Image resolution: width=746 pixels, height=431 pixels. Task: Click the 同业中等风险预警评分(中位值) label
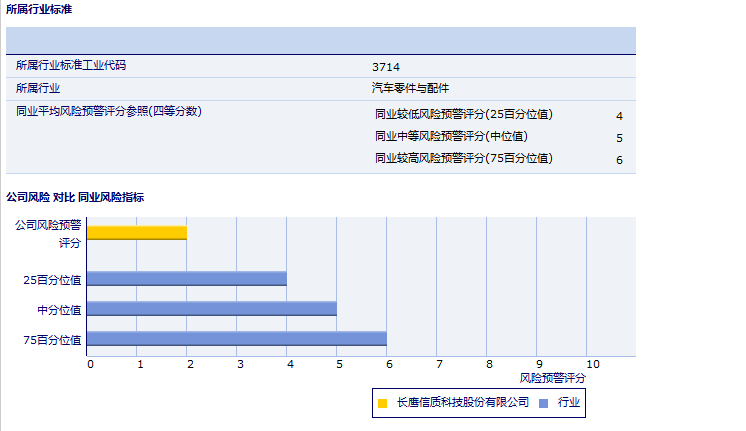451,136
